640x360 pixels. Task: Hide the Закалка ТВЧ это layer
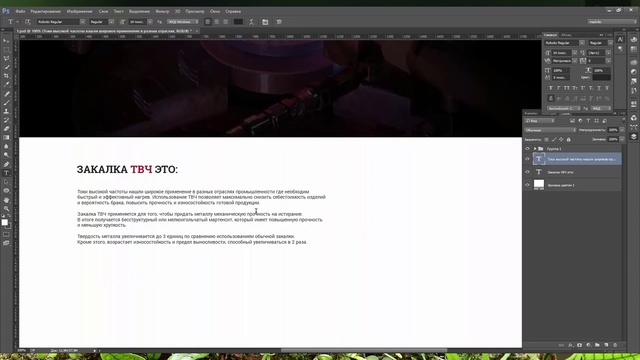[527, 172]
